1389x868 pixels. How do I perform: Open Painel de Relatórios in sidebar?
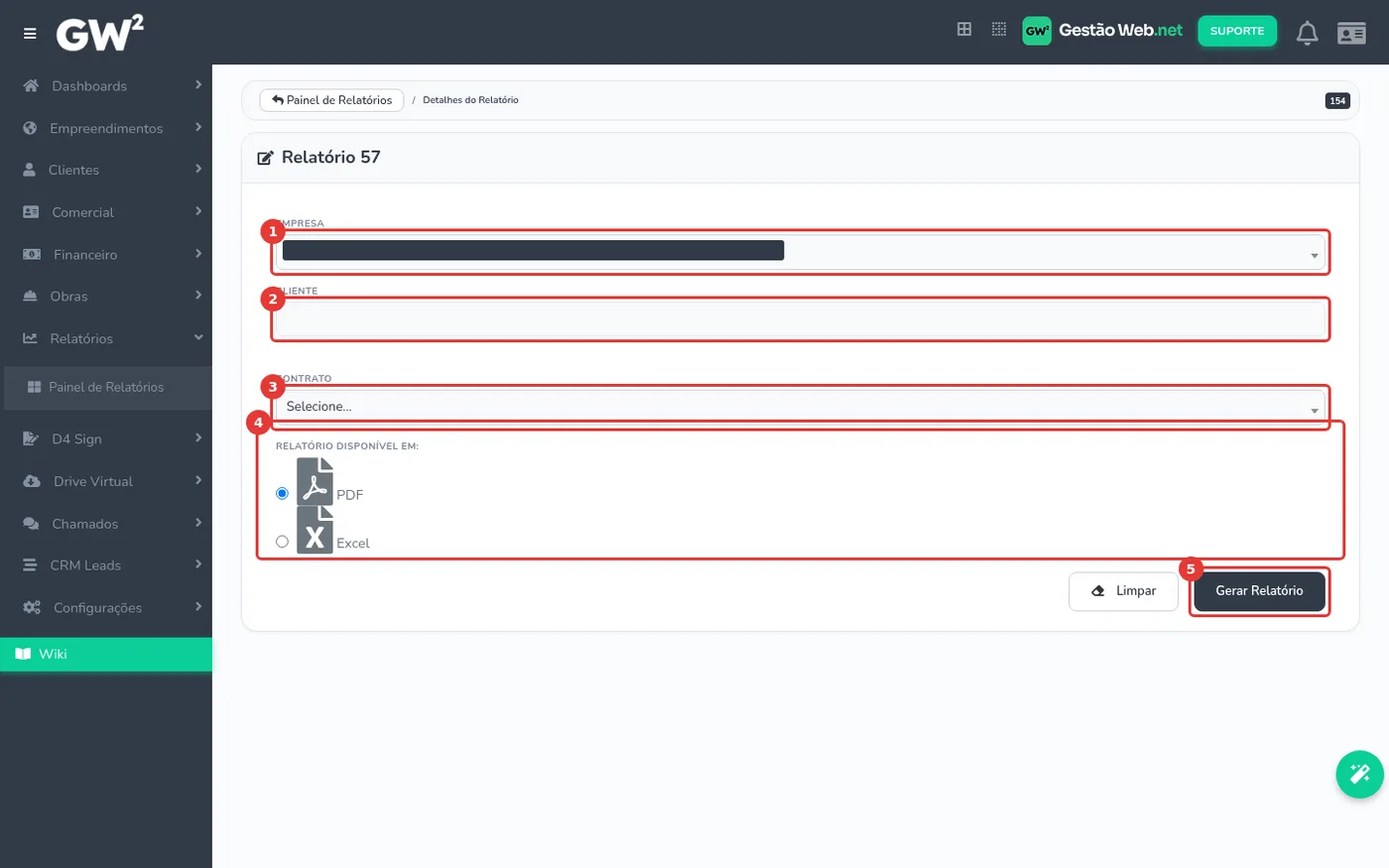click(x=106, y=388)
